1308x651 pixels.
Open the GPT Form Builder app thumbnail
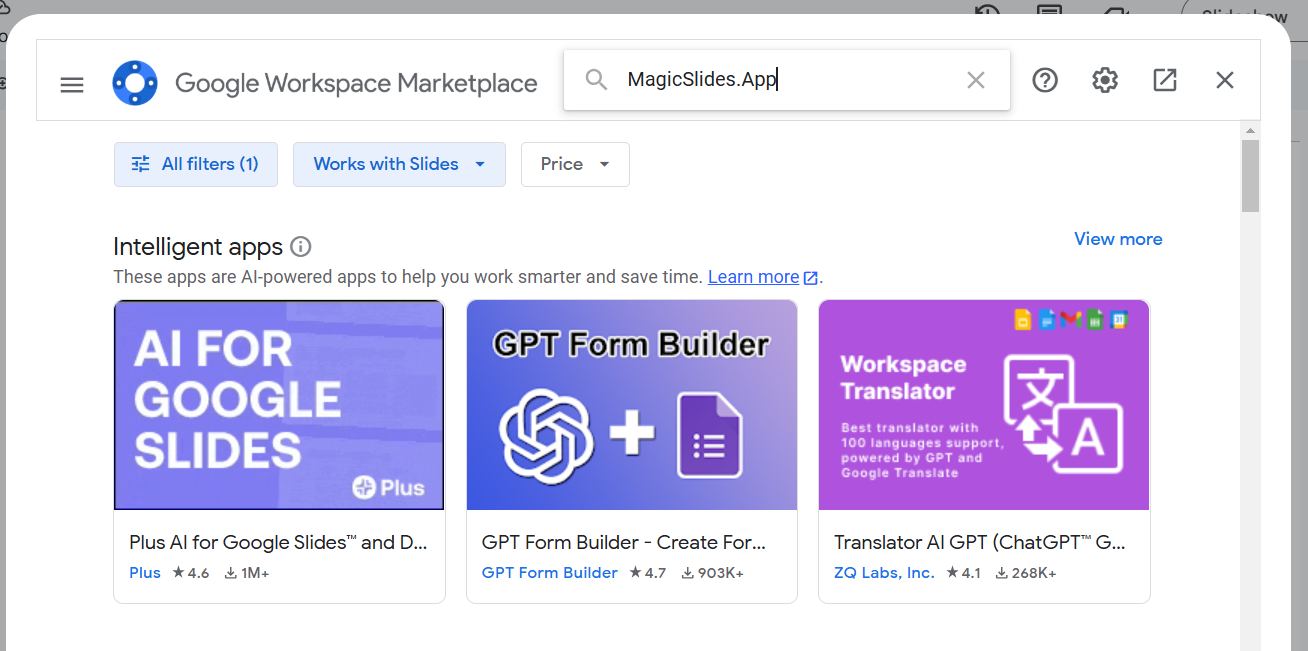pyautogui.click(x=632, y=405)
